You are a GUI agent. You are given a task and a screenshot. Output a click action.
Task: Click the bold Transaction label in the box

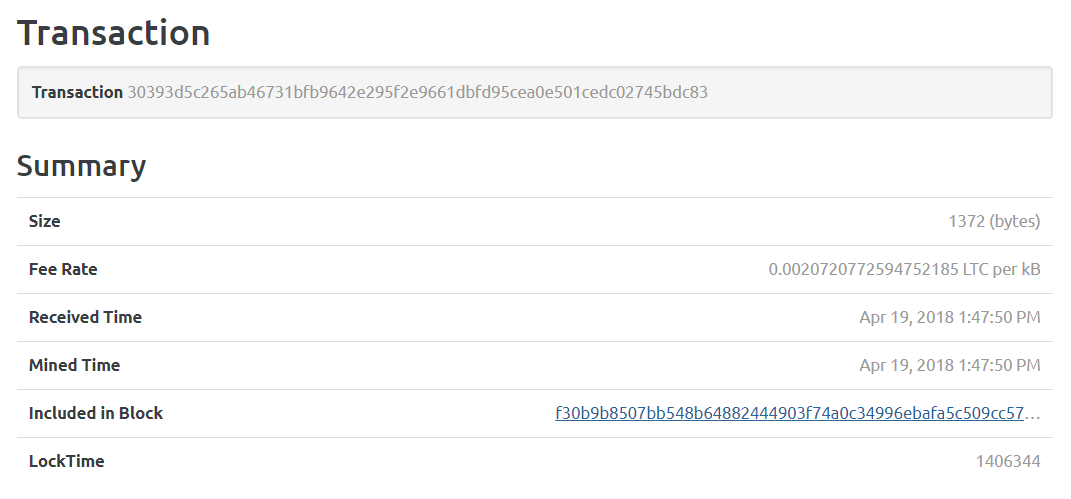[77, 92]
